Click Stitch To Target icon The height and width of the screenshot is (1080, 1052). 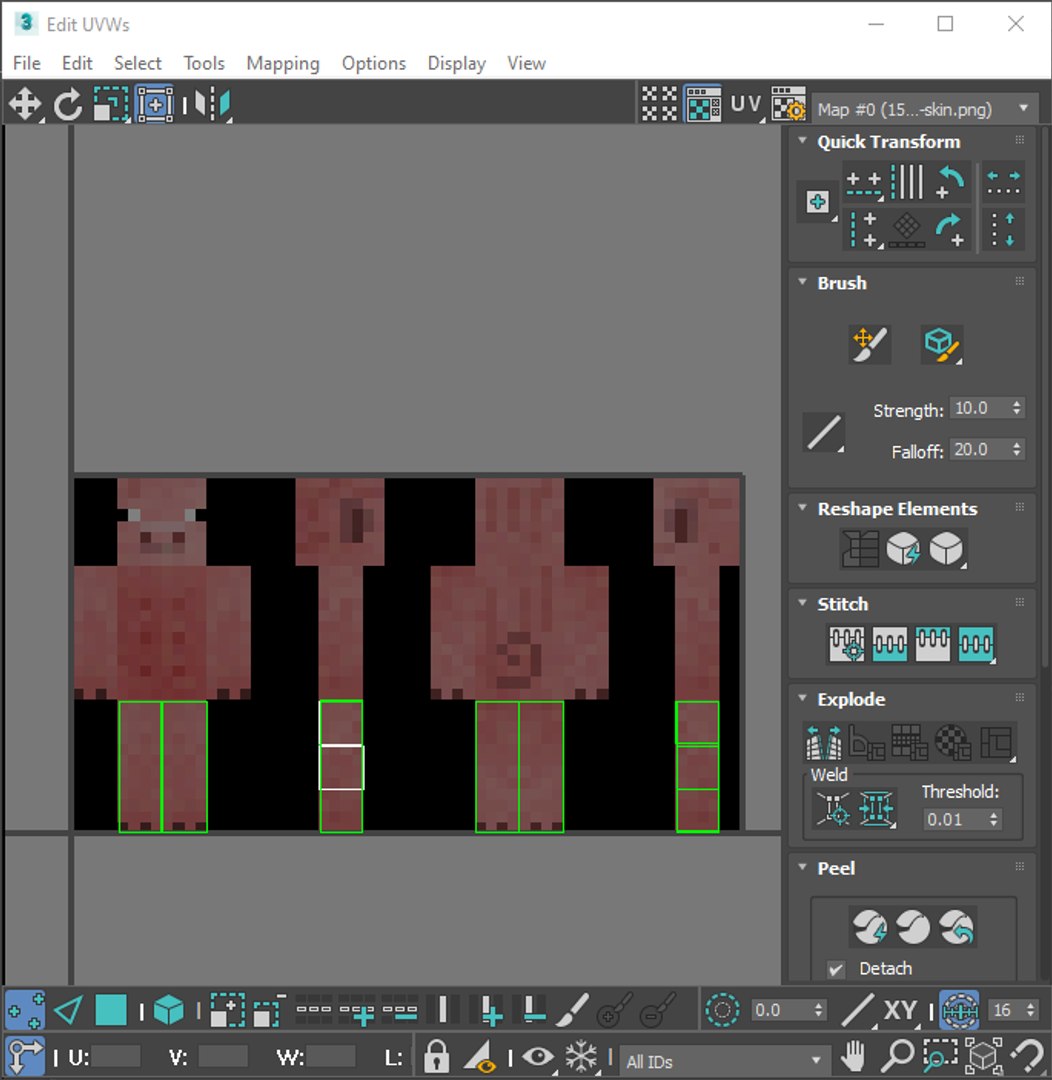(847, 644)
